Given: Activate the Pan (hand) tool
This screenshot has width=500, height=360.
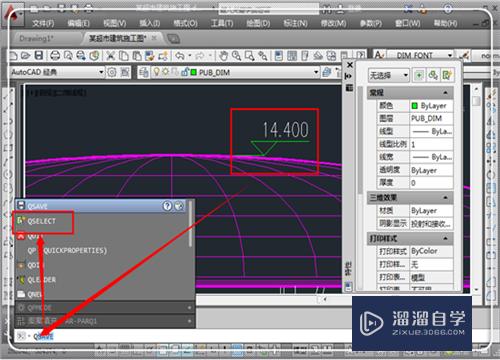Looking at the screenshot, I should click(x=224, y=55).
